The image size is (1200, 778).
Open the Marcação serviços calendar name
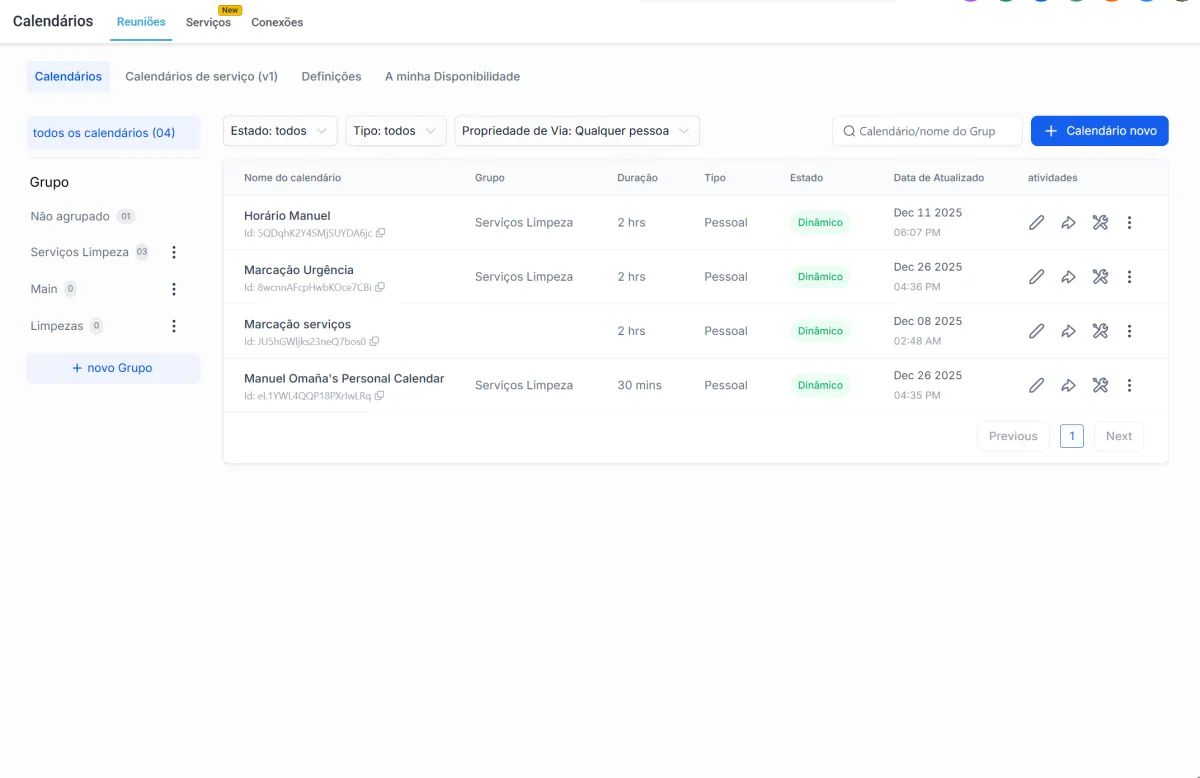click(298, 324)
